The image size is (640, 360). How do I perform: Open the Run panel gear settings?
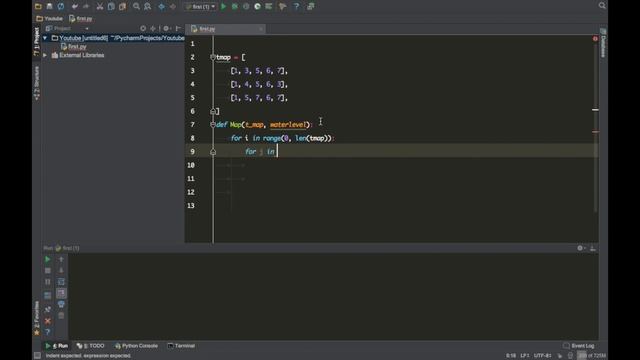click(580, 248)
